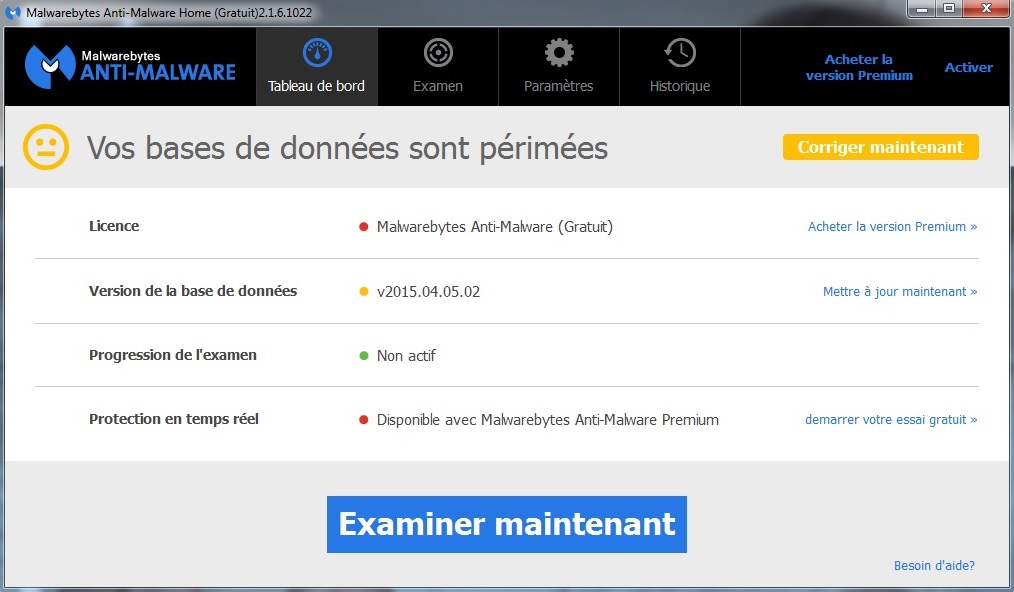Click the window title bar text
Screen dimensions: 1014x592
[x=169, y=13]
